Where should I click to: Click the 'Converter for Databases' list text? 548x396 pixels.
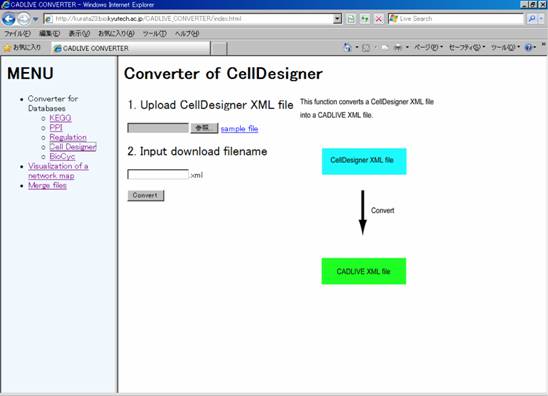(53, 103)
